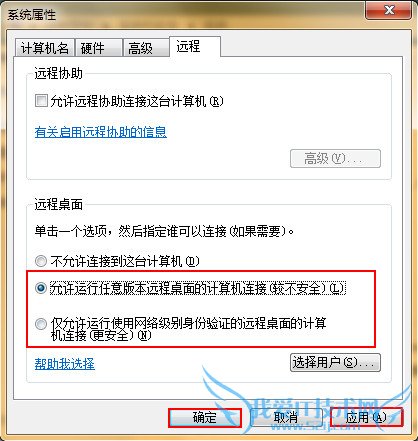Select 仅允许运行使用网络级别身份验证 radio option
The image size is (418, 441).
tap(41, 324)
